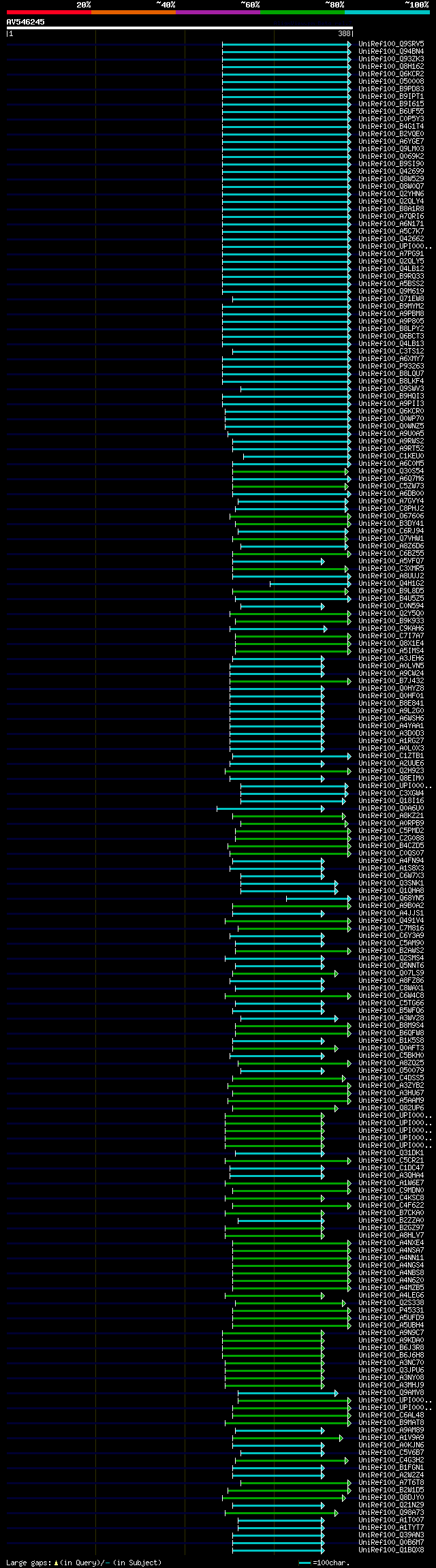This screenshot has height=1568, width=436.
Task: Select the UniRef100_Q39AN3 label
Action: pyautogui.click(x=391, y=1535)
